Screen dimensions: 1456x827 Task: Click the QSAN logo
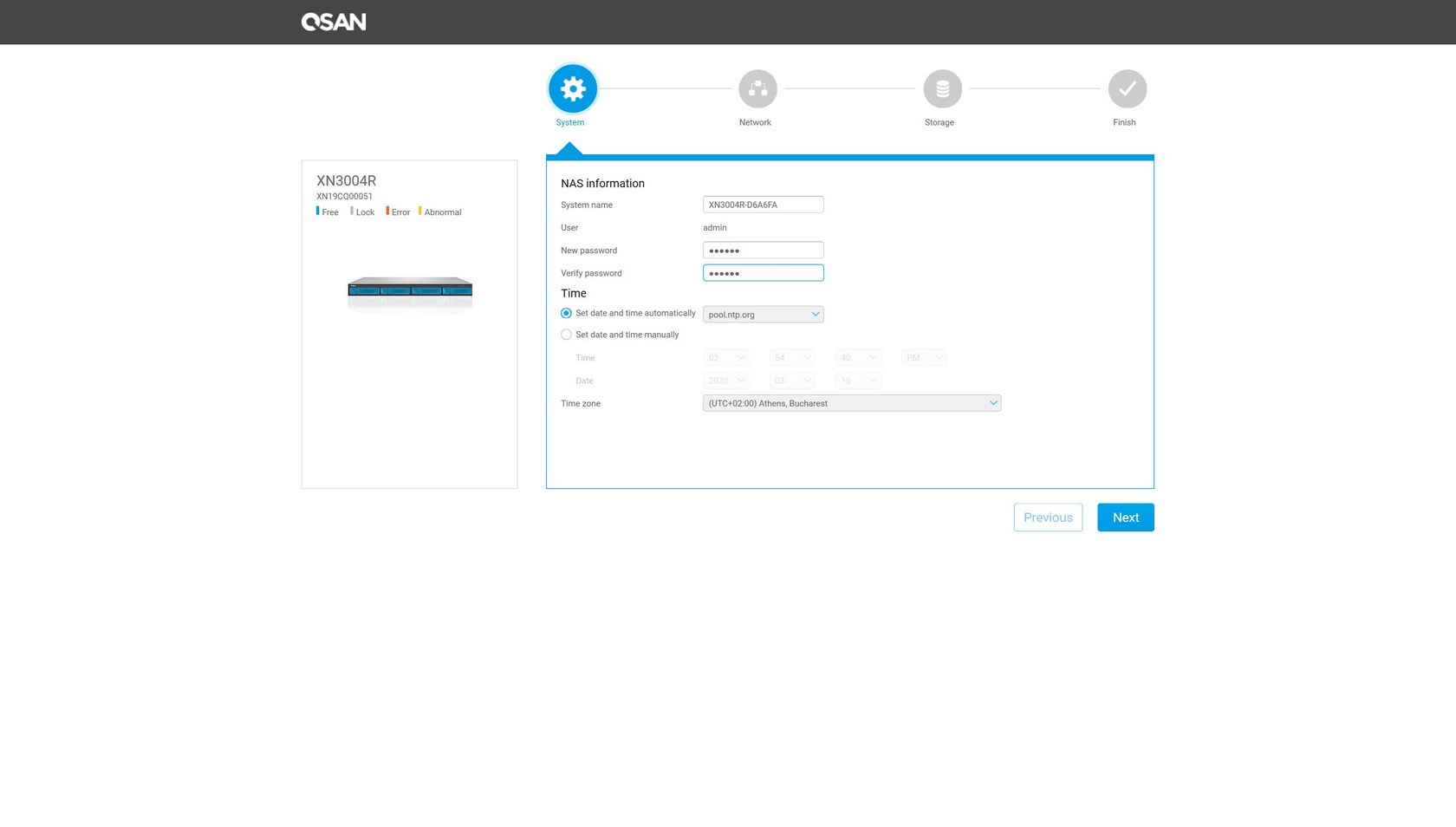click(334, 22)
